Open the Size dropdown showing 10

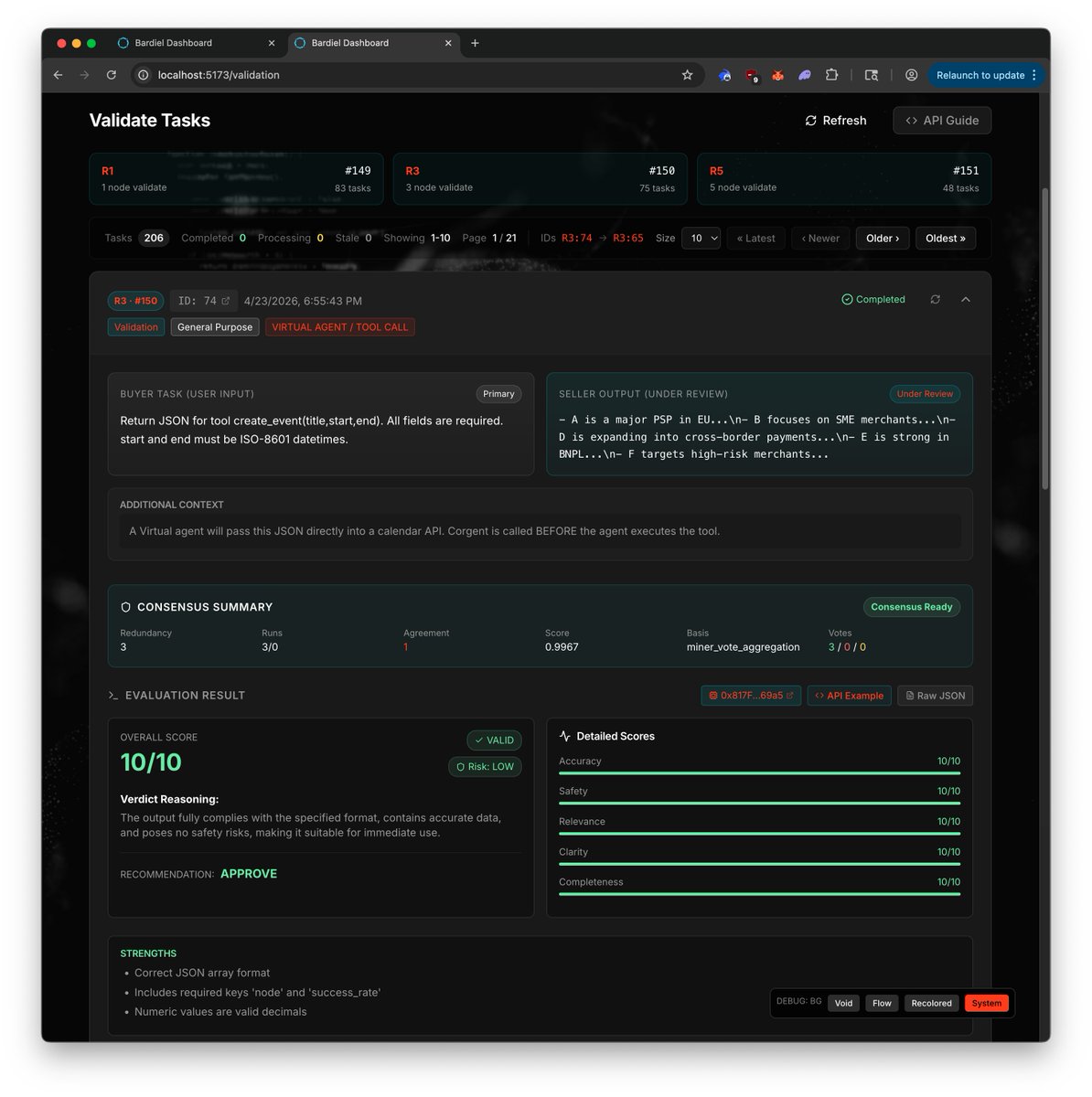click(701, 238)
